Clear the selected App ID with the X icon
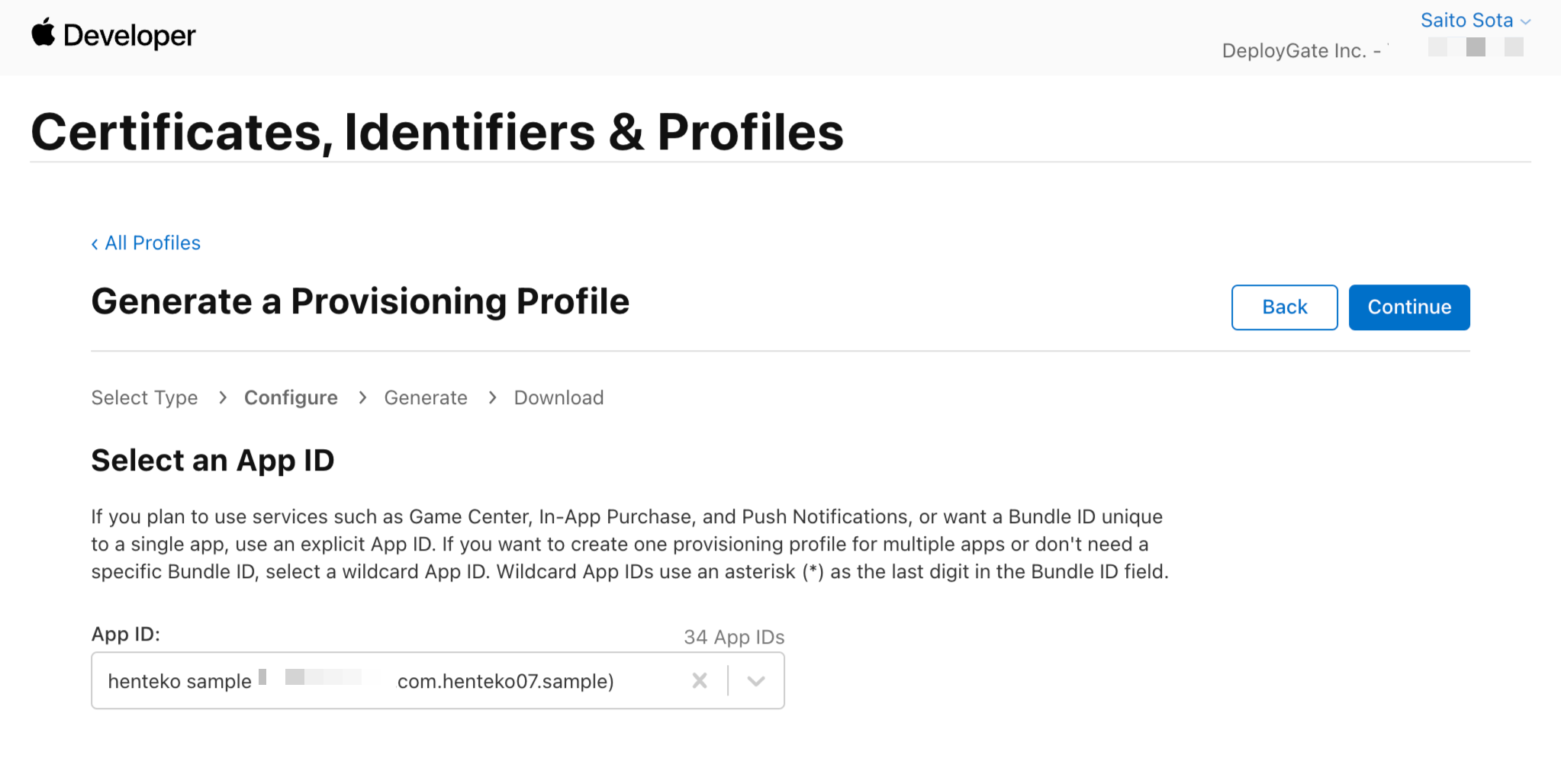 (x=699, y=680)
